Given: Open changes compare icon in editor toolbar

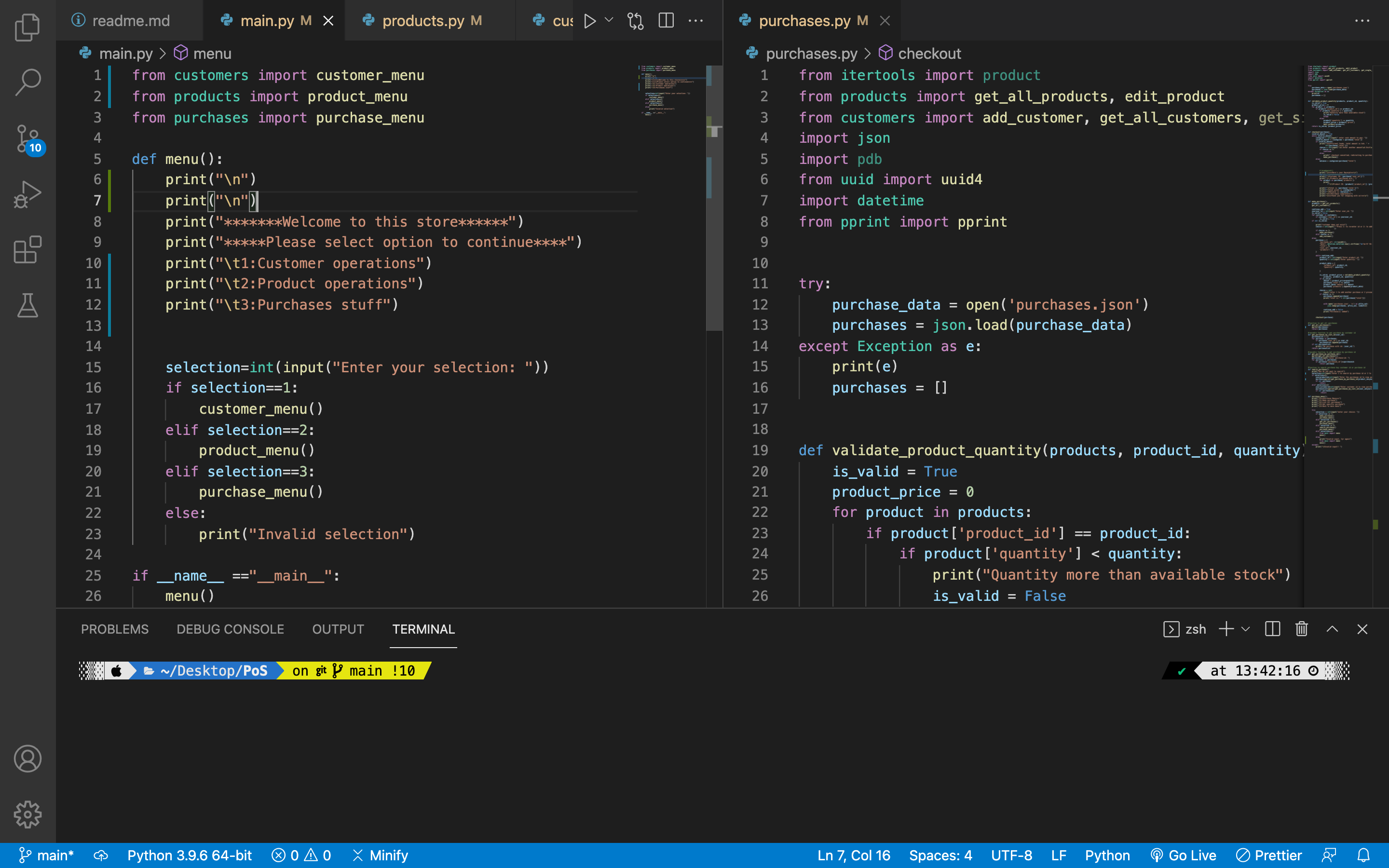Looking at the screenshot, I should point(635,21).
